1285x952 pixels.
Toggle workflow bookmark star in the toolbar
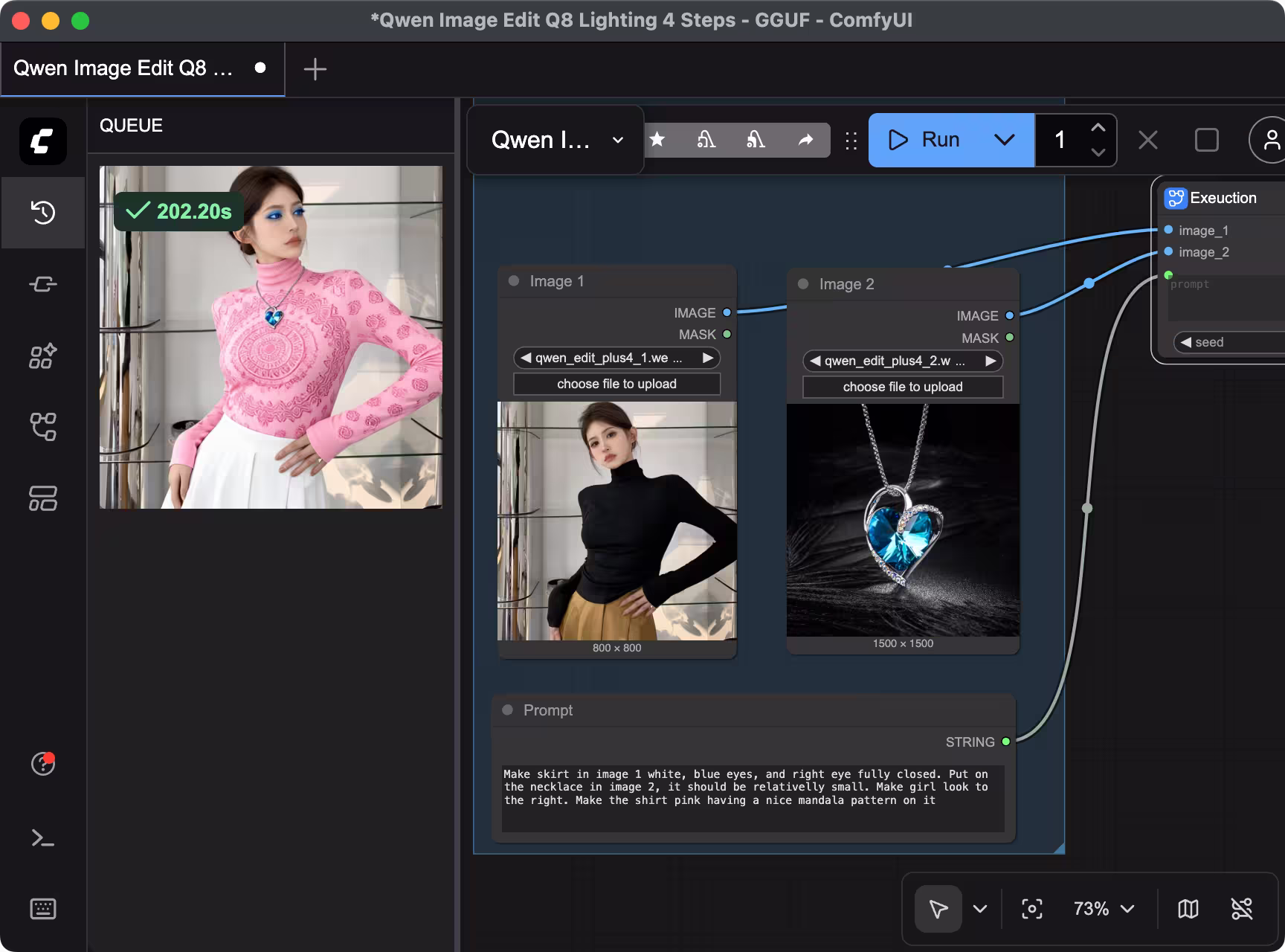pyautogui.click(x=658, y=139)
